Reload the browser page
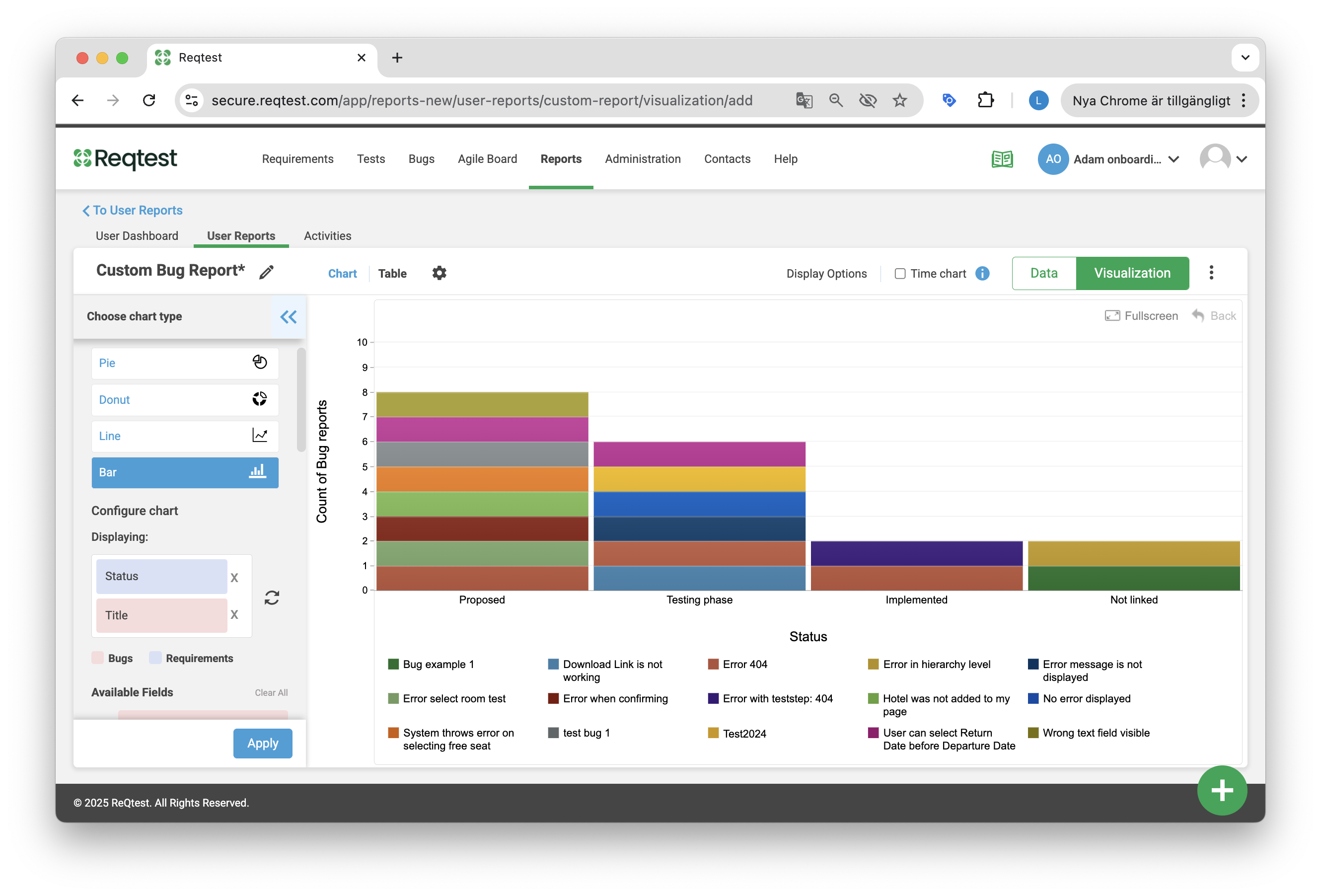The image size is (1321, 896). pos(149,101)
